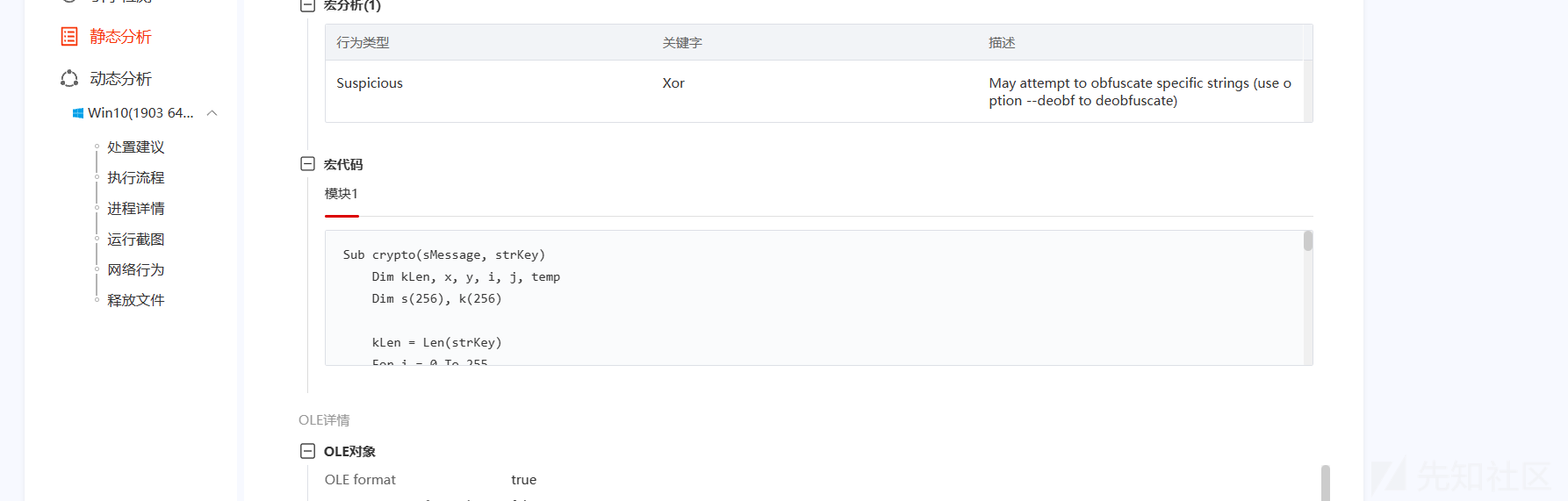This screenshot has height=501, width=1568.
Task: Select 进程详情 in the tree
Action: (136, 209)
